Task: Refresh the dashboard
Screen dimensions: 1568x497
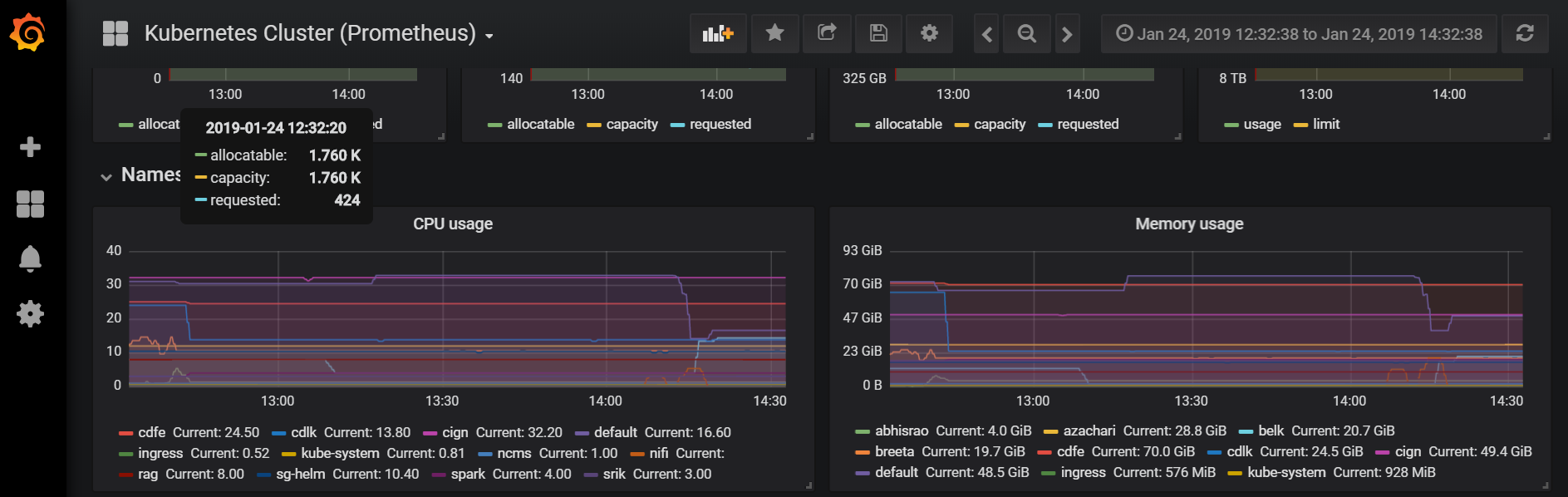Action: pos(1525,33)
